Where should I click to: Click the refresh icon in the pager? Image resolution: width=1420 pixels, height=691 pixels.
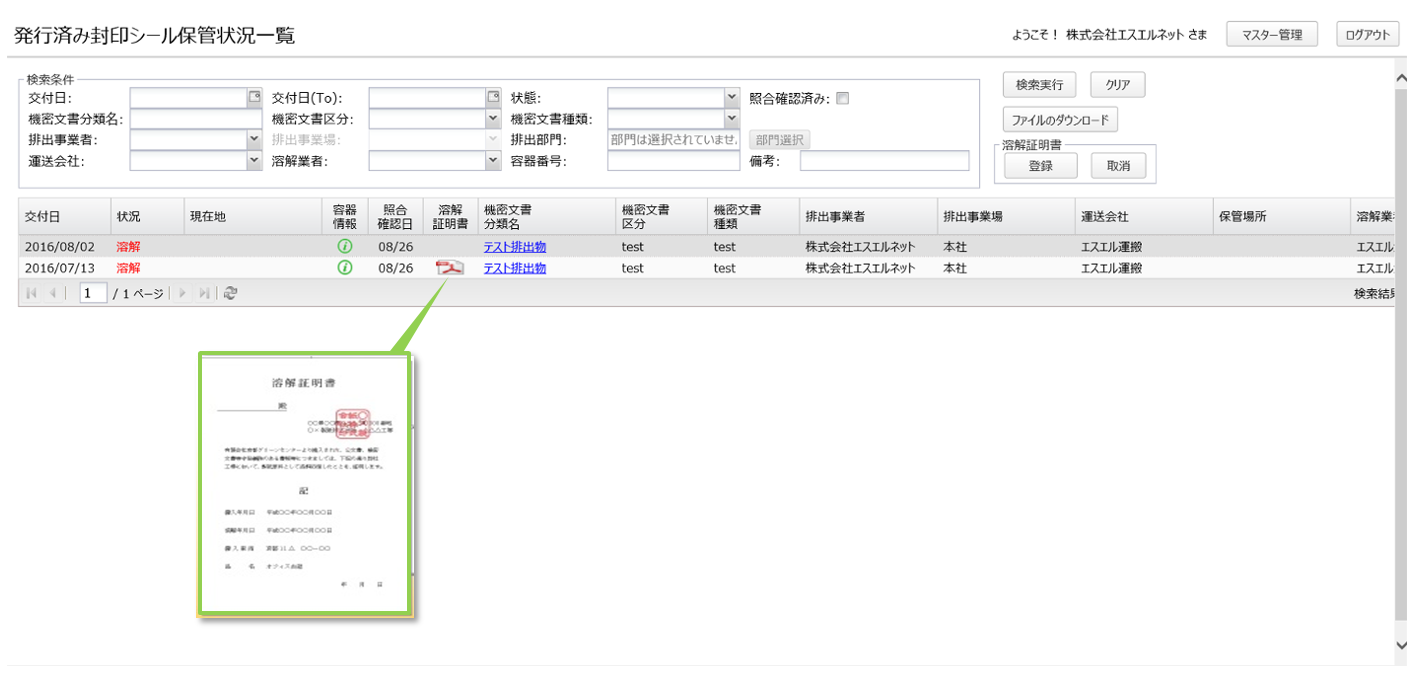(x=231, y=293)
